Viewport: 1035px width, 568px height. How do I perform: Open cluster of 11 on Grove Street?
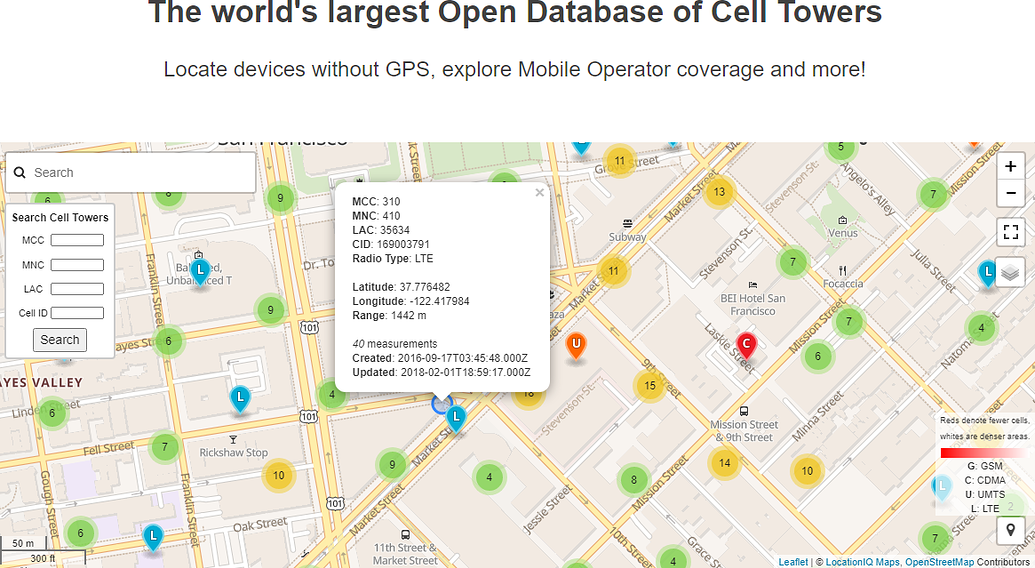tap(619, 161)
